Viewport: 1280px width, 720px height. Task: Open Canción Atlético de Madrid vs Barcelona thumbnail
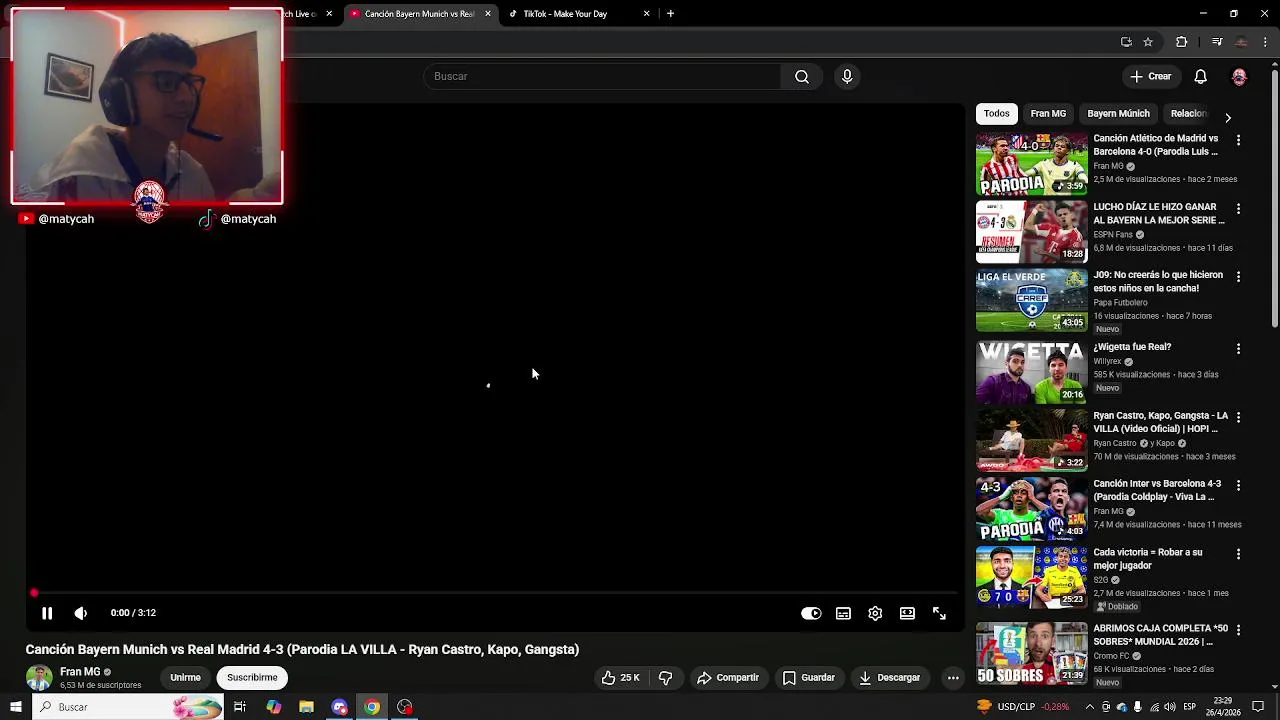1031,164
